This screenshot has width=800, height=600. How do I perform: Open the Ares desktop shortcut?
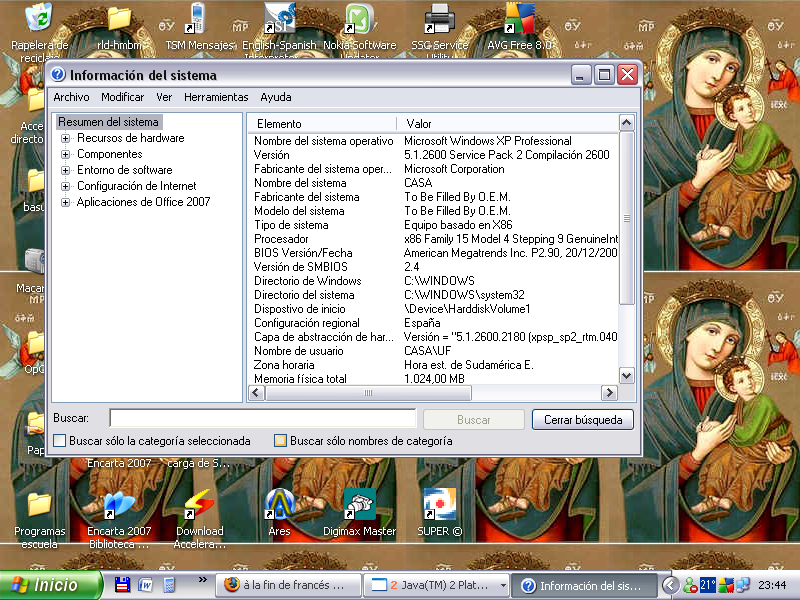click(279, 505)
